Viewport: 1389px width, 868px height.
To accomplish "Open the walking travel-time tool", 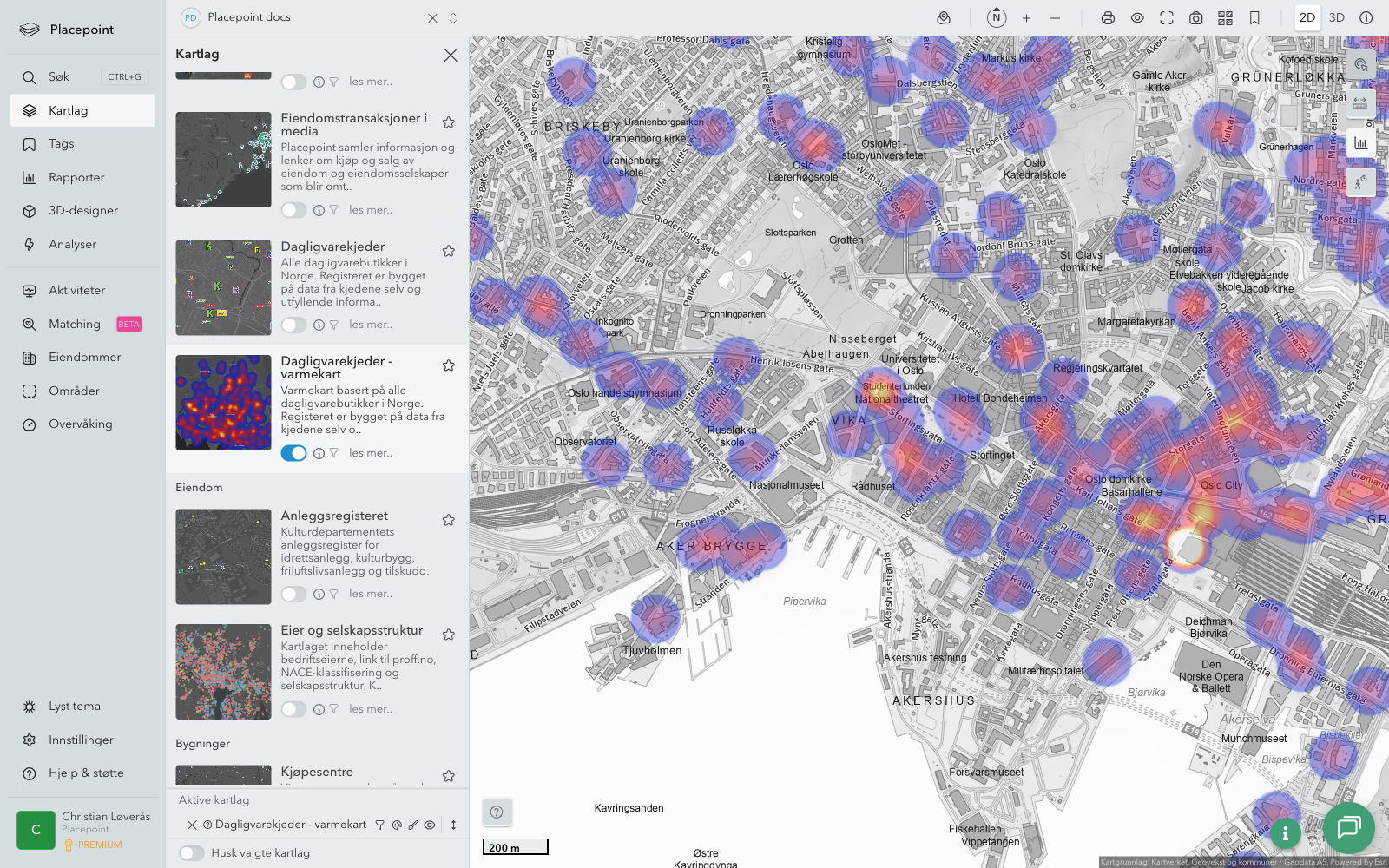I will click(x=1360, y=181).
